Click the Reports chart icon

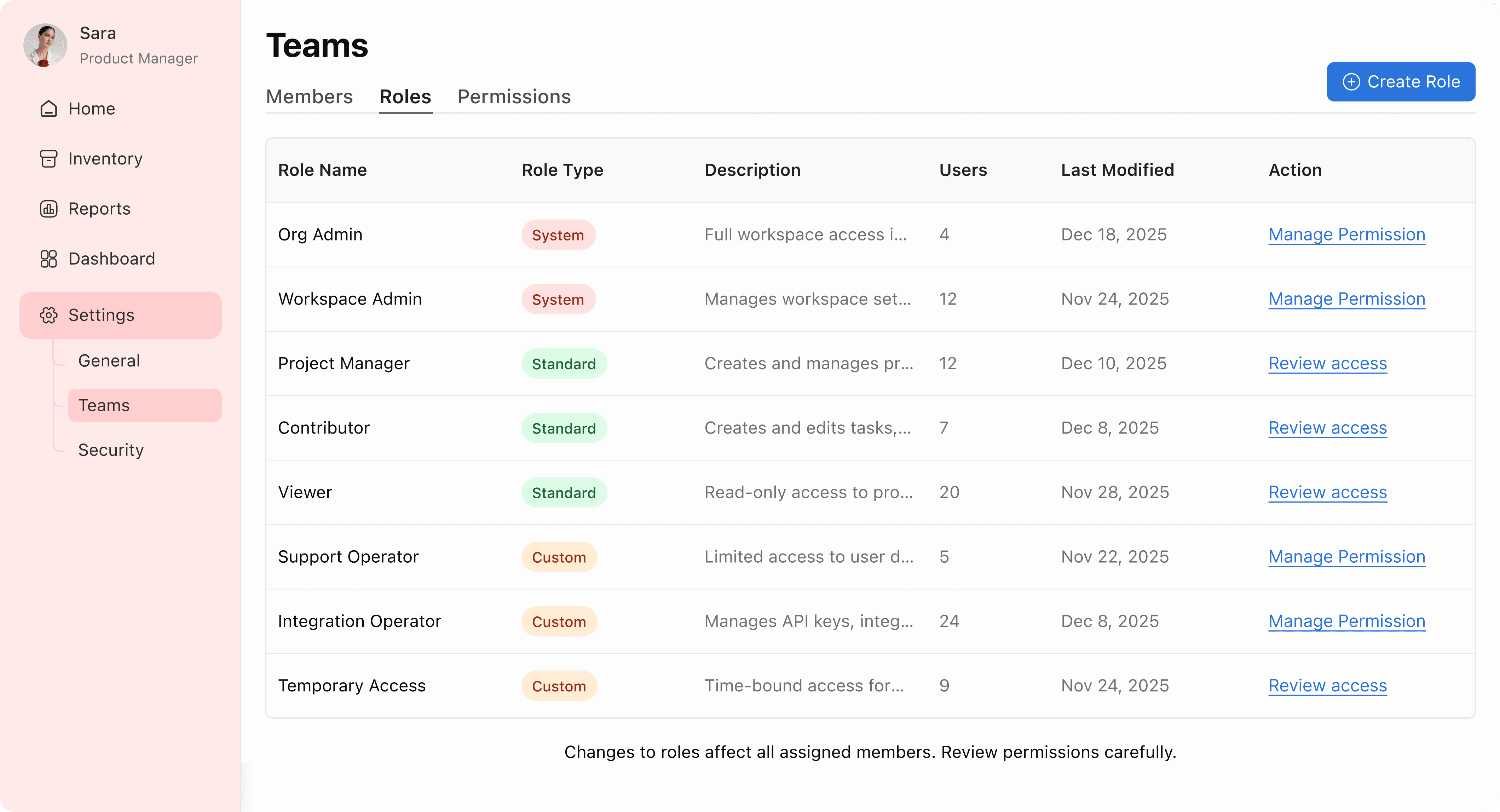tap(49, 209)
